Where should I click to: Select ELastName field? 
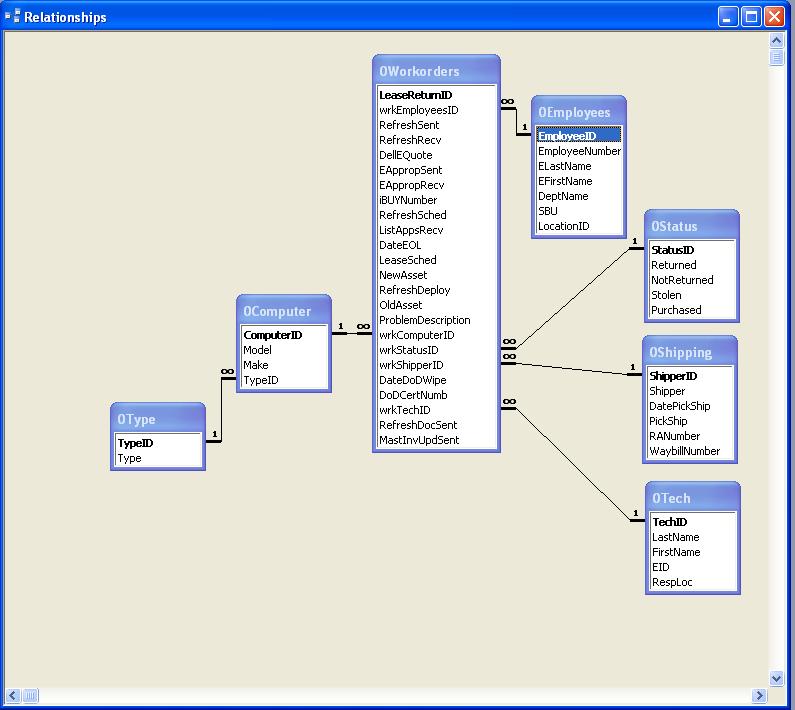pyautogui.click(x=579, y=166)
